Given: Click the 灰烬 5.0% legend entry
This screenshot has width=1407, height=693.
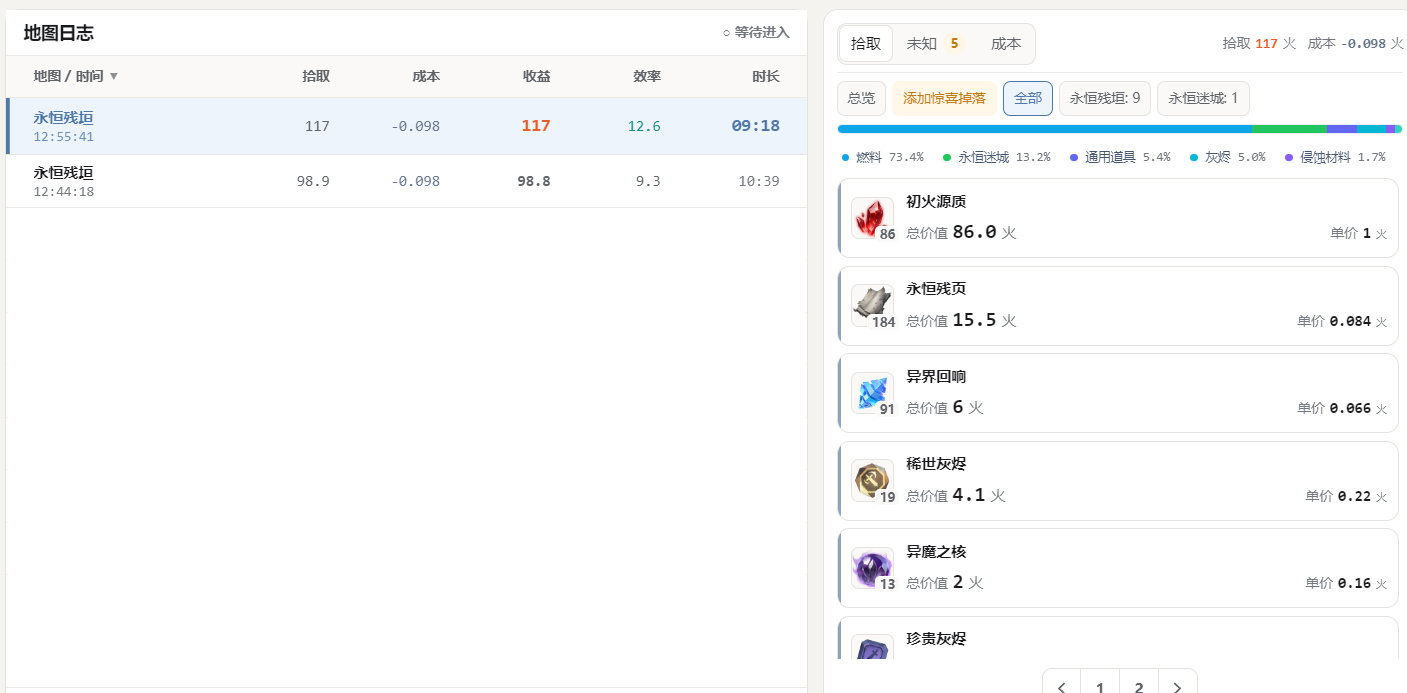Looking at the screenshot, I should (1227, 157).
